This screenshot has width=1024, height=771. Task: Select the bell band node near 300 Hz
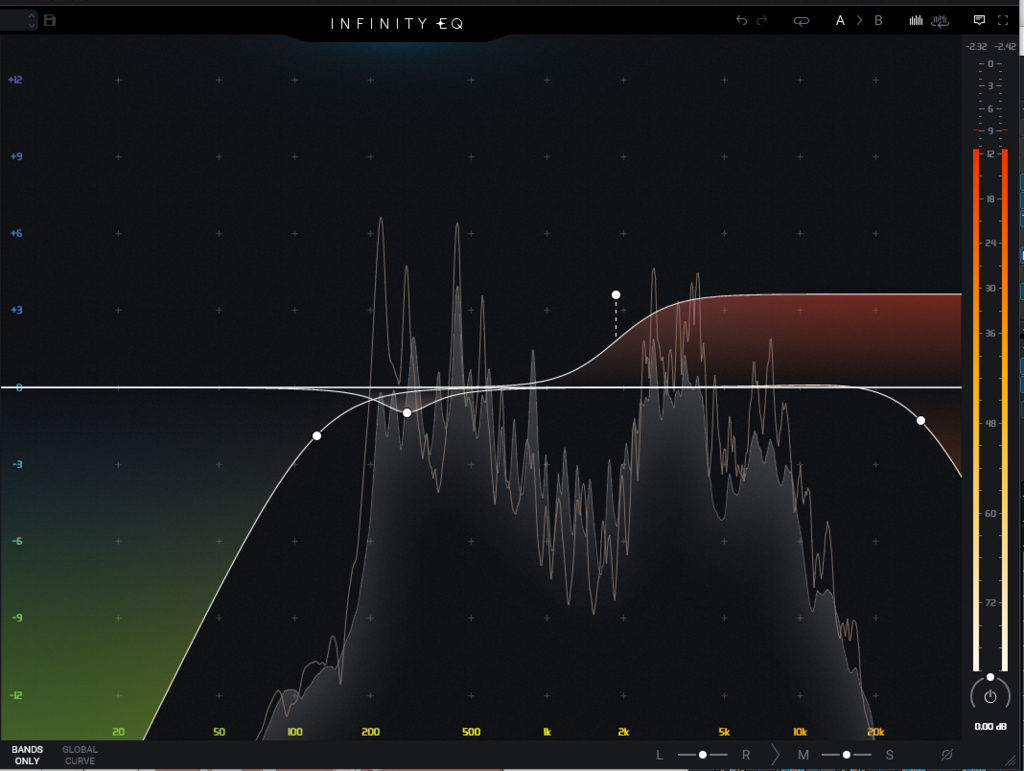point(407,413)
